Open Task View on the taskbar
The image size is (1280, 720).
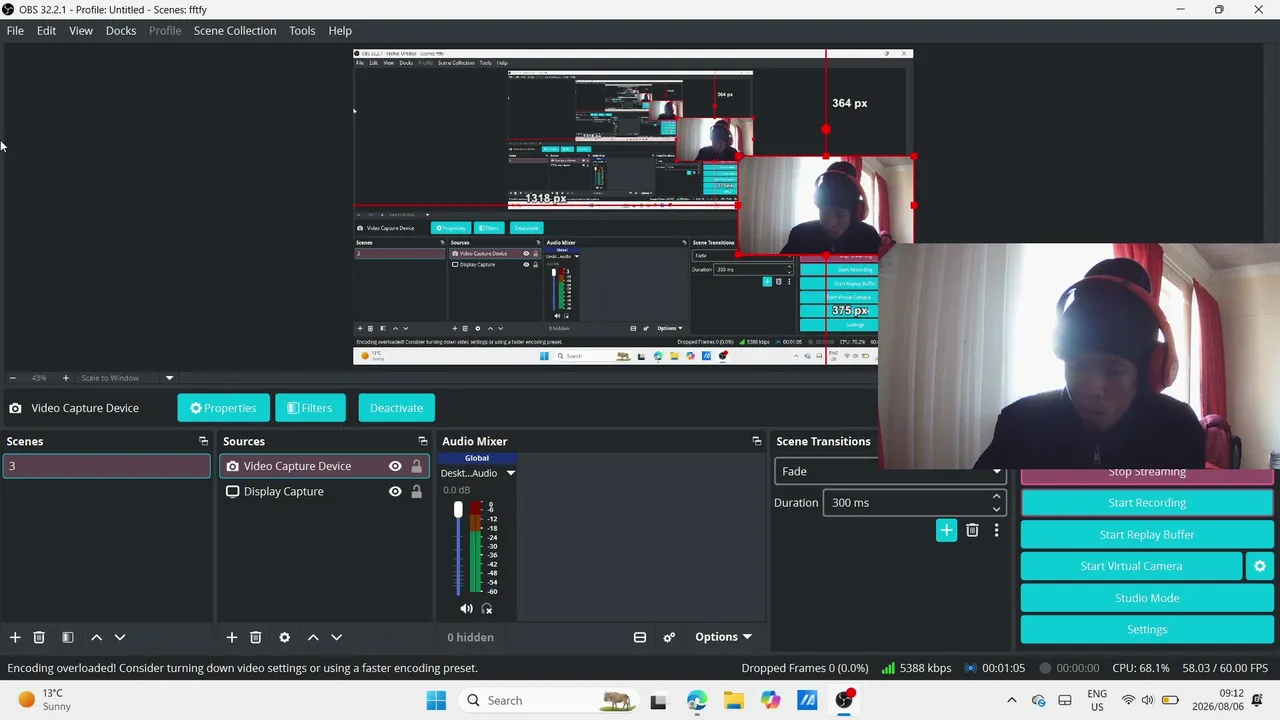pos(658,701)
